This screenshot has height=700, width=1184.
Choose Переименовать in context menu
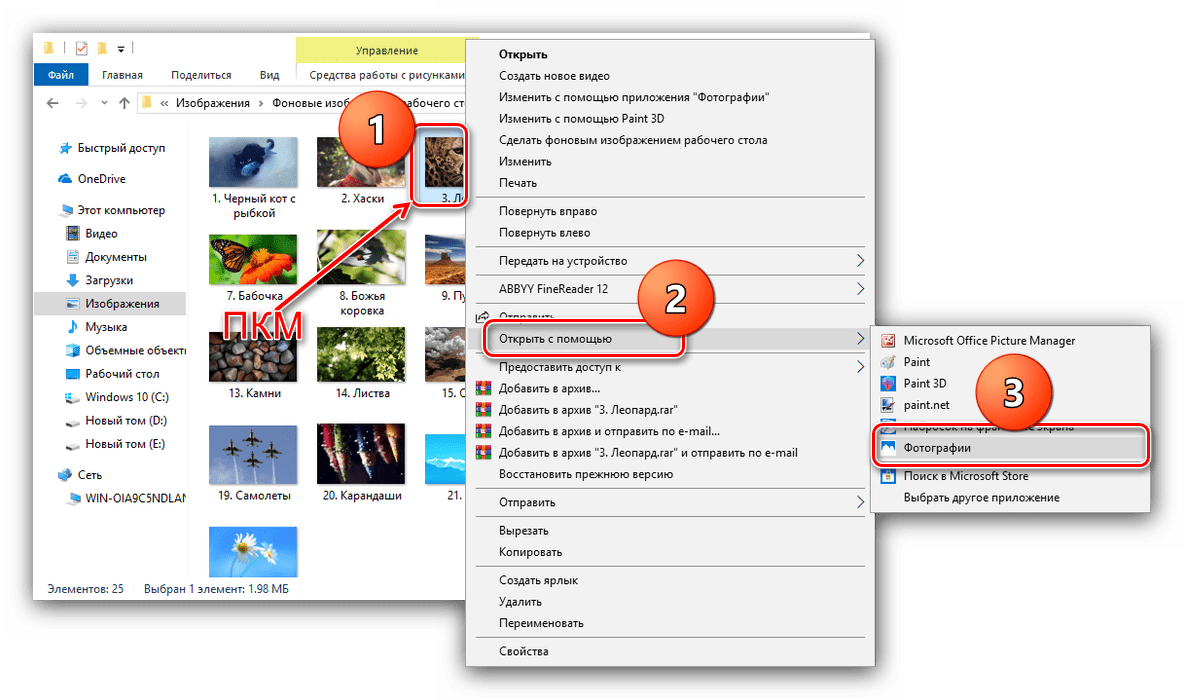(541, 623)
